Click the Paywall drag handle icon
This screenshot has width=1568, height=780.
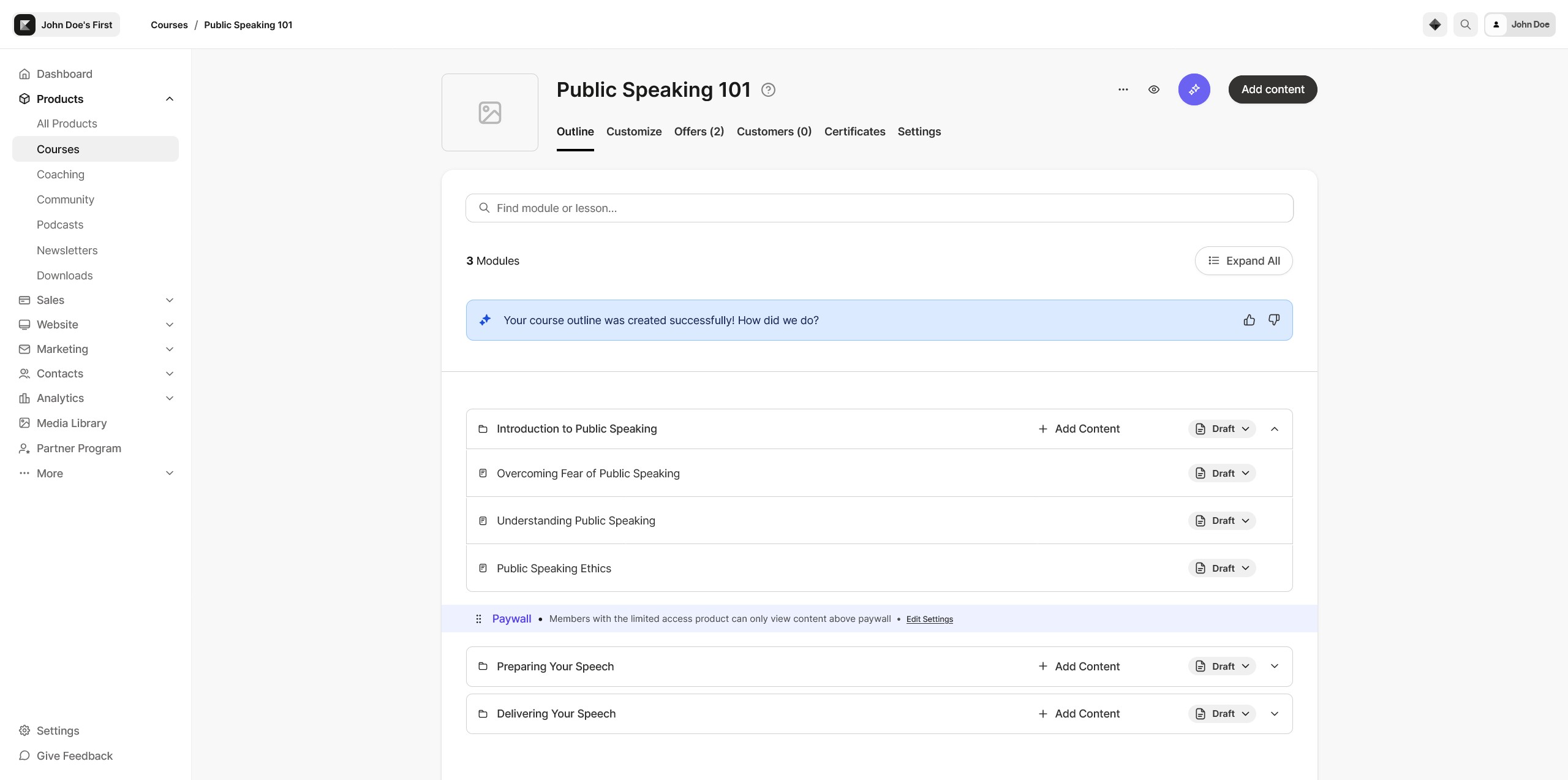[x=478, y=619]
